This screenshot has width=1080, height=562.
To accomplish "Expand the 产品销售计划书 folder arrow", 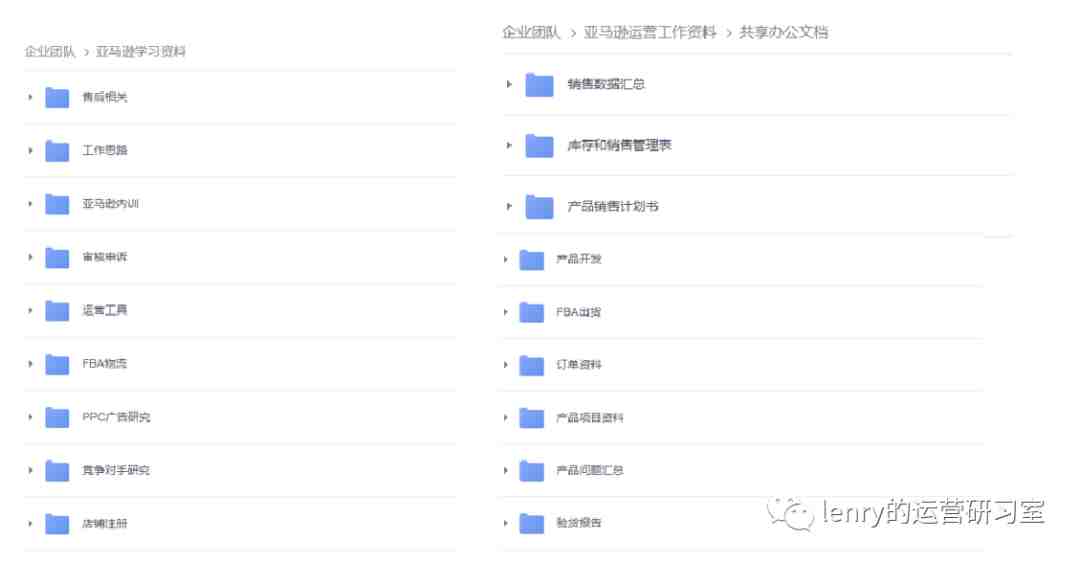I will [x=509, y=206].
